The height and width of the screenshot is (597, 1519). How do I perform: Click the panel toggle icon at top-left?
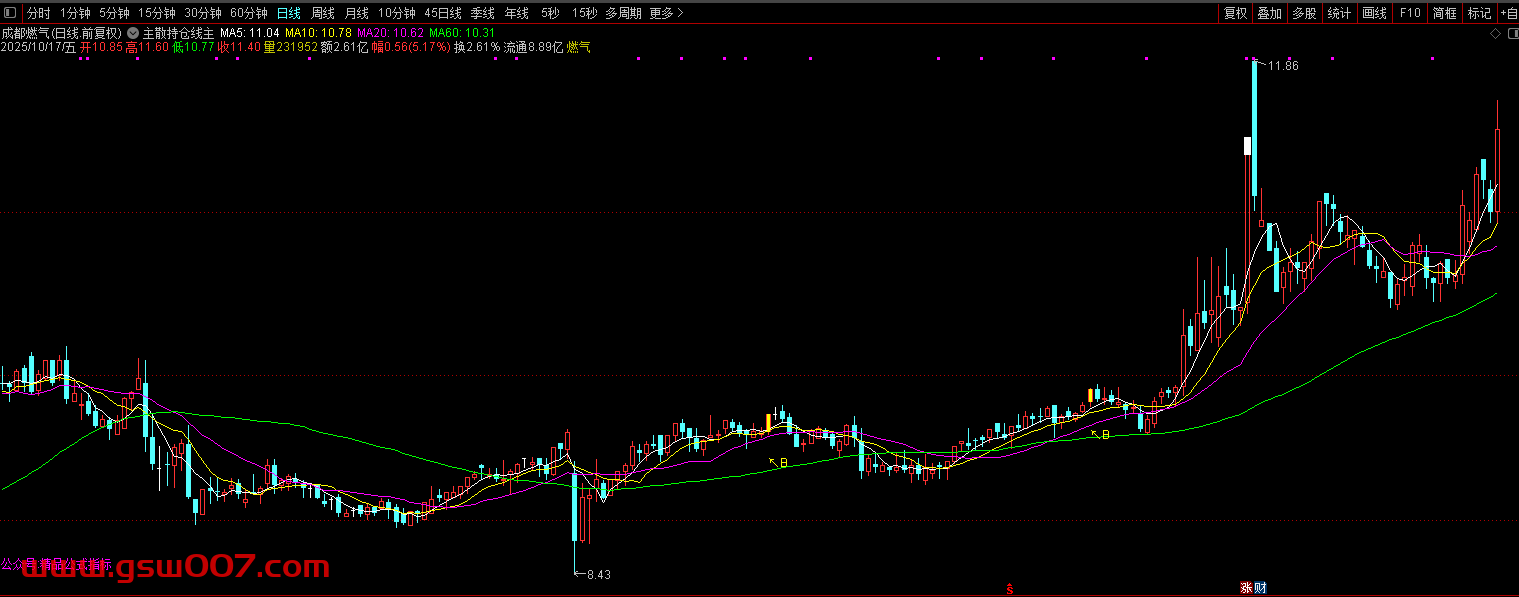[x=10, y=13]
